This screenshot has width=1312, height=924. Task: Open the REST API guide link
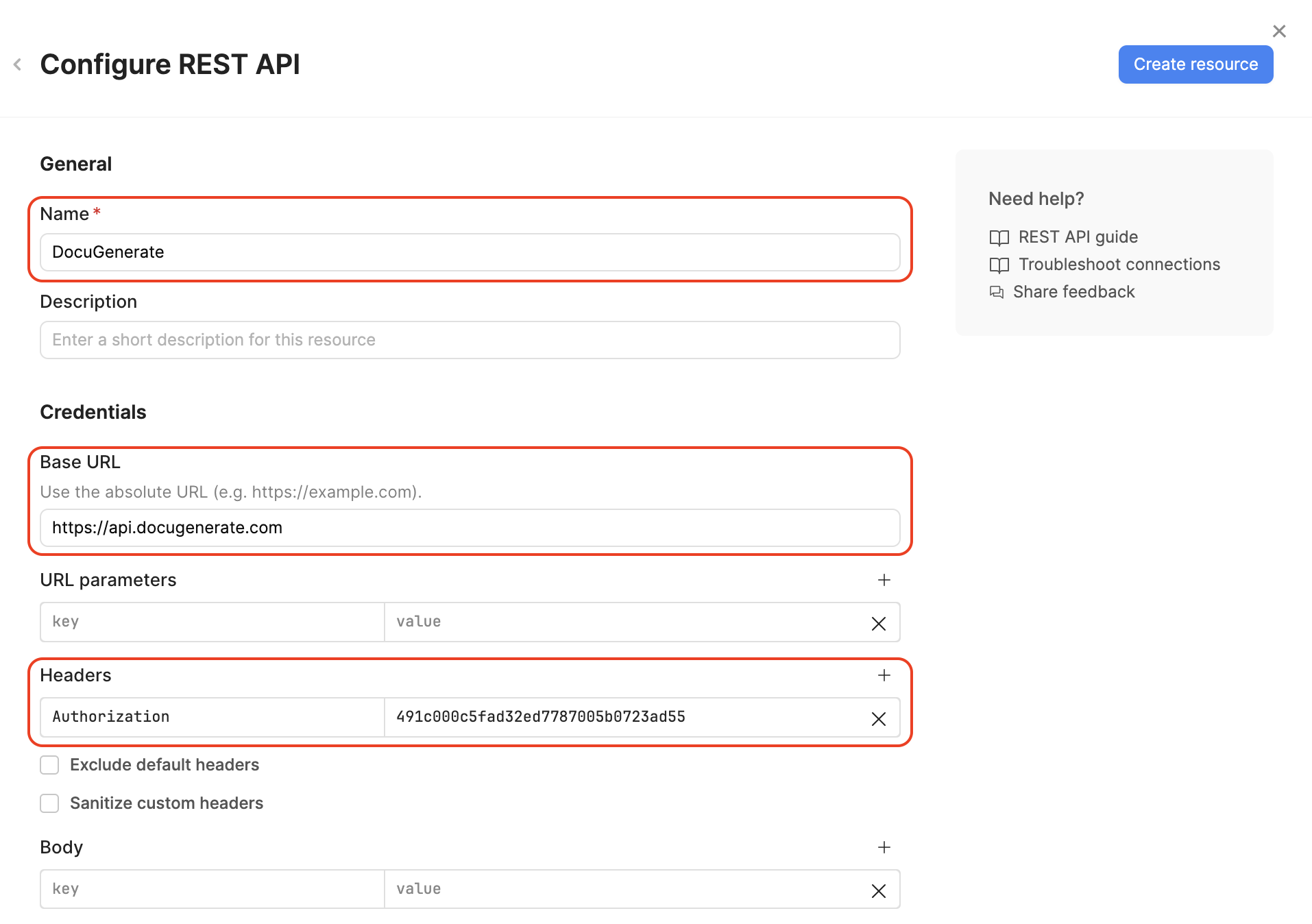click(x=1078, y=237)
